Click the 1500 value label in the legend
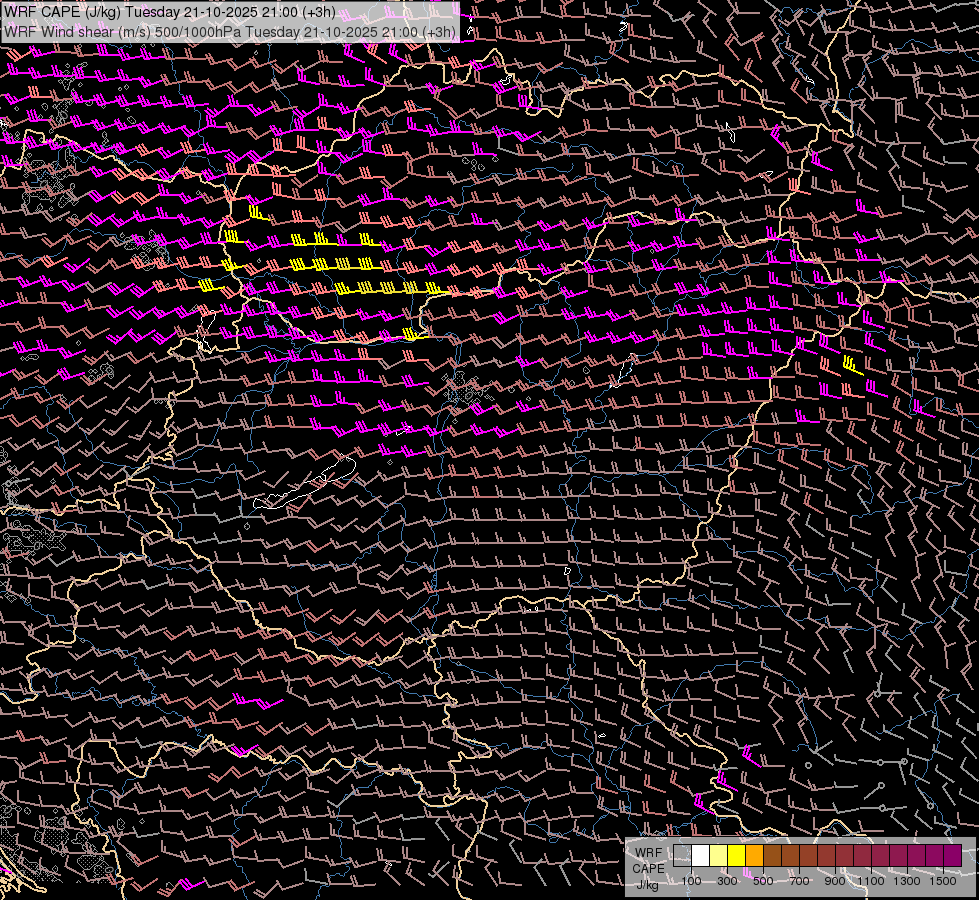 click(942, 881)
